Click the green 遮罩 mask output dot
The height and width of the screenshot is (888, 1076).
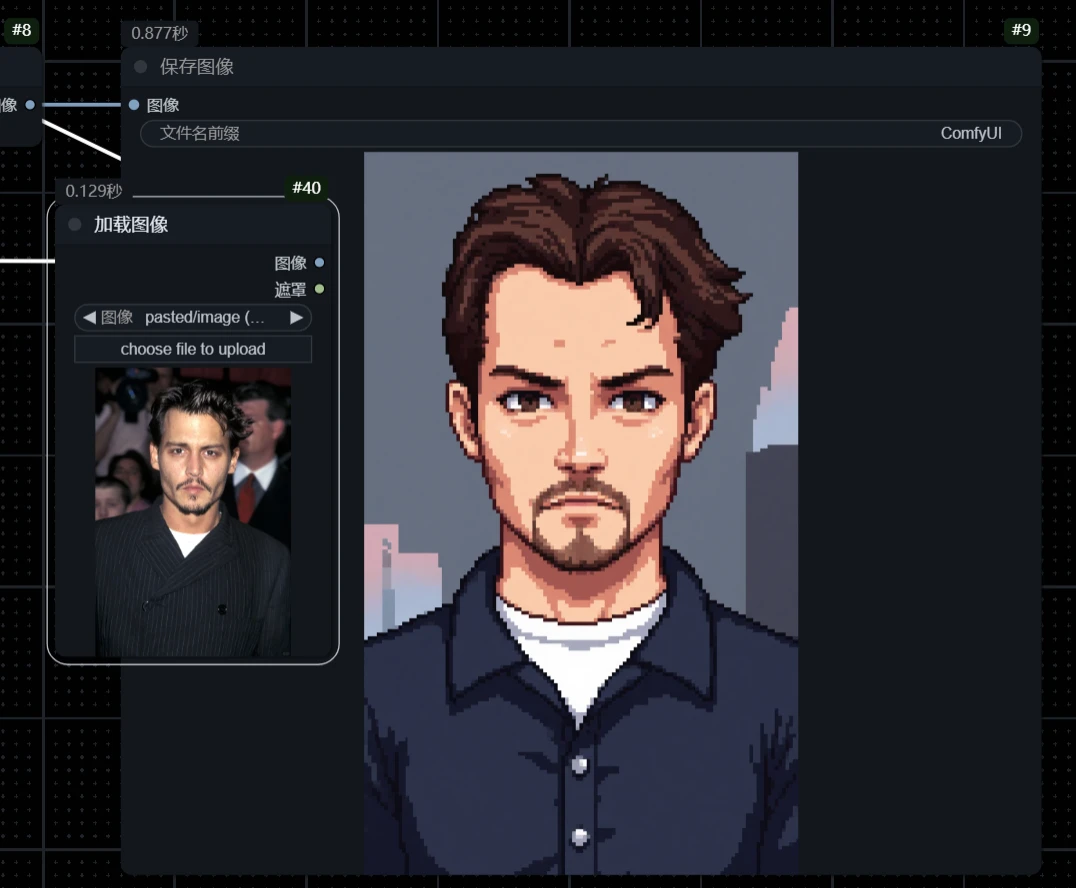[319, 289]
